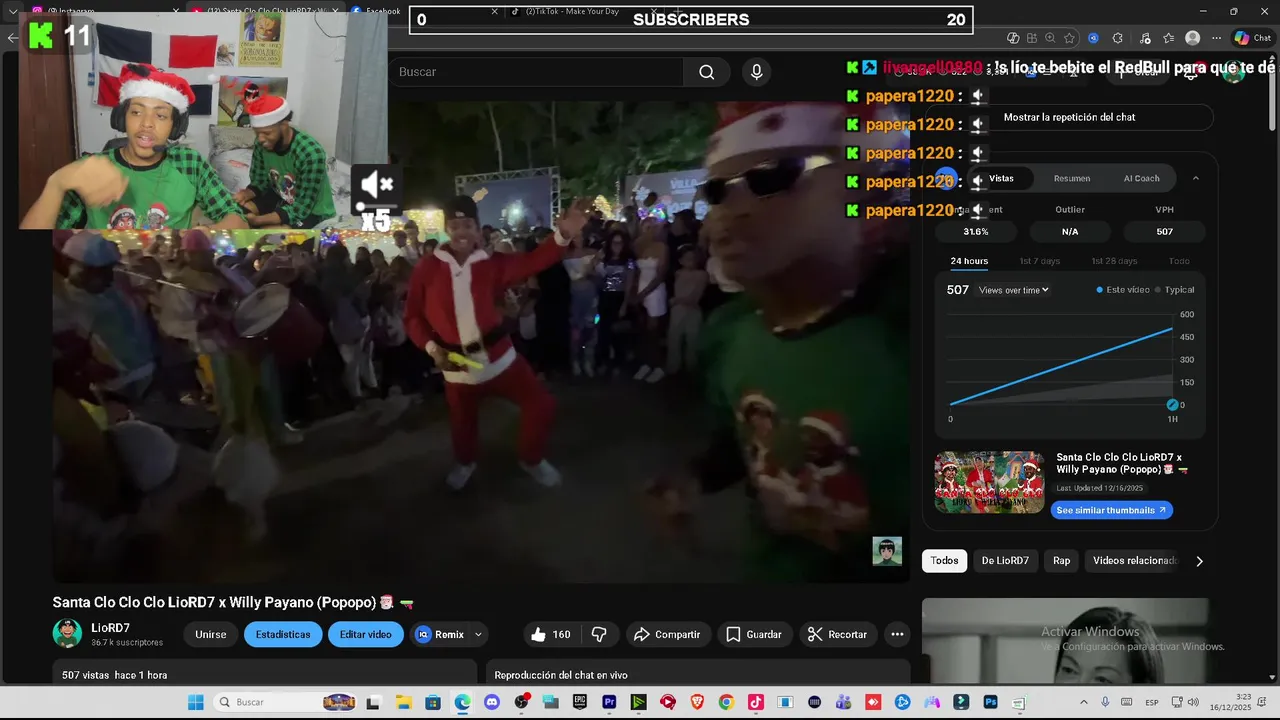Add page to favorites star icon
This screenshot has height=720, width=1280.
coord(1069,38)
